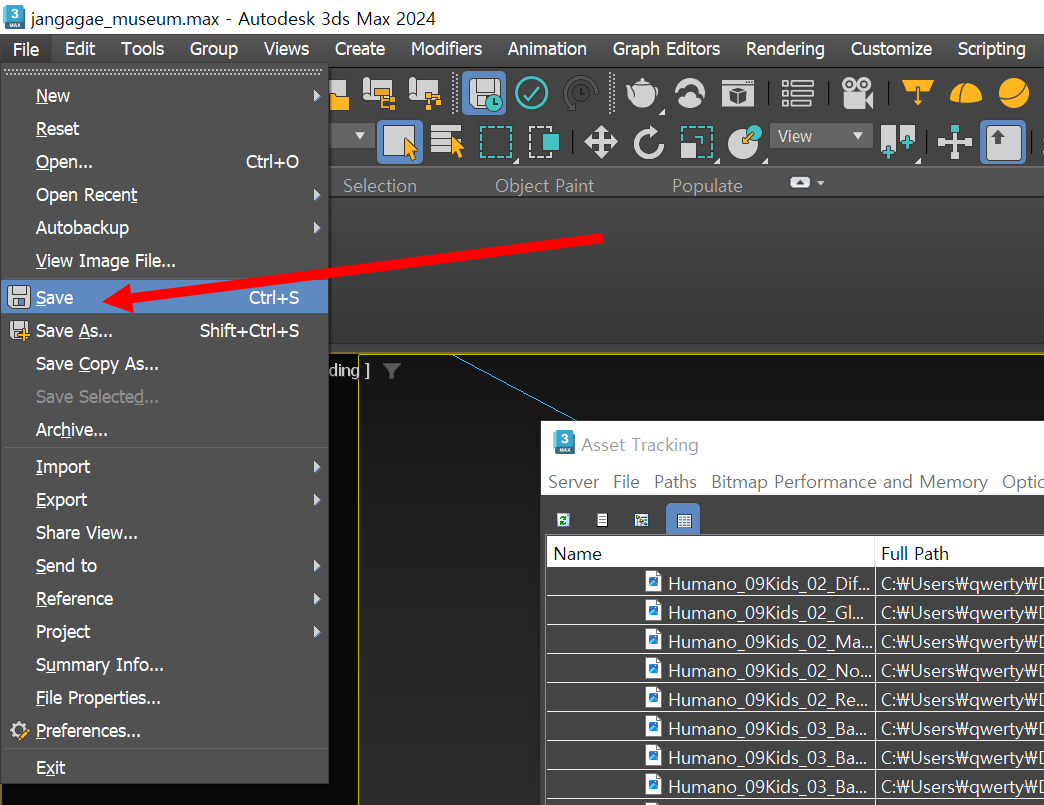This screenshot has width=1044, height=805.
Task: Open the Rendered Frame Window icon
Action: tap(738, 93)
